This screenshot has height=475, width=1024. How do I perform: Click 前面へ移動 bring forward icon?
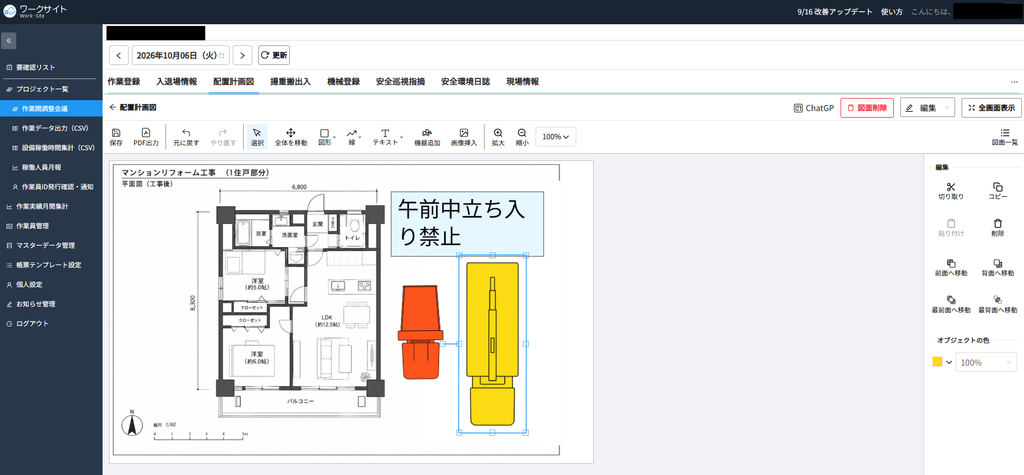[x=951, y=267]
